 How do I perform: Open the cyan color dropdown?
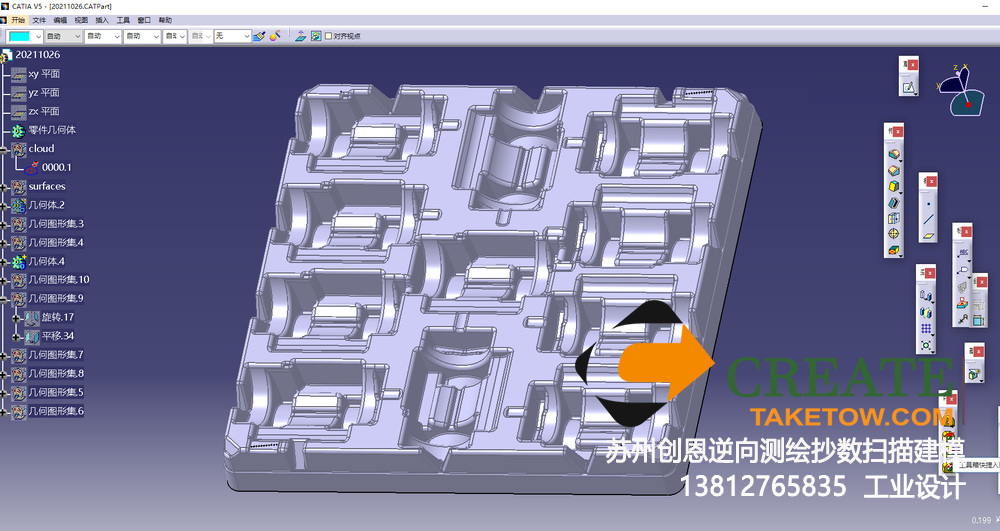tap(38, 36)
